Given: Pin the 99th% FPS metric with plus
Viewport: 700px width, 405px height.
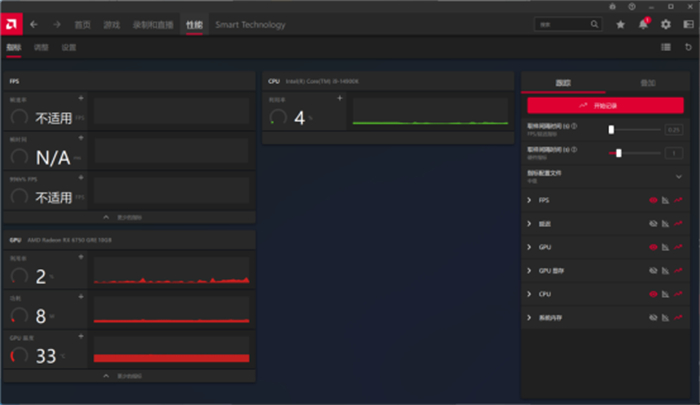Looking at the screenshot, I should 81,178.
